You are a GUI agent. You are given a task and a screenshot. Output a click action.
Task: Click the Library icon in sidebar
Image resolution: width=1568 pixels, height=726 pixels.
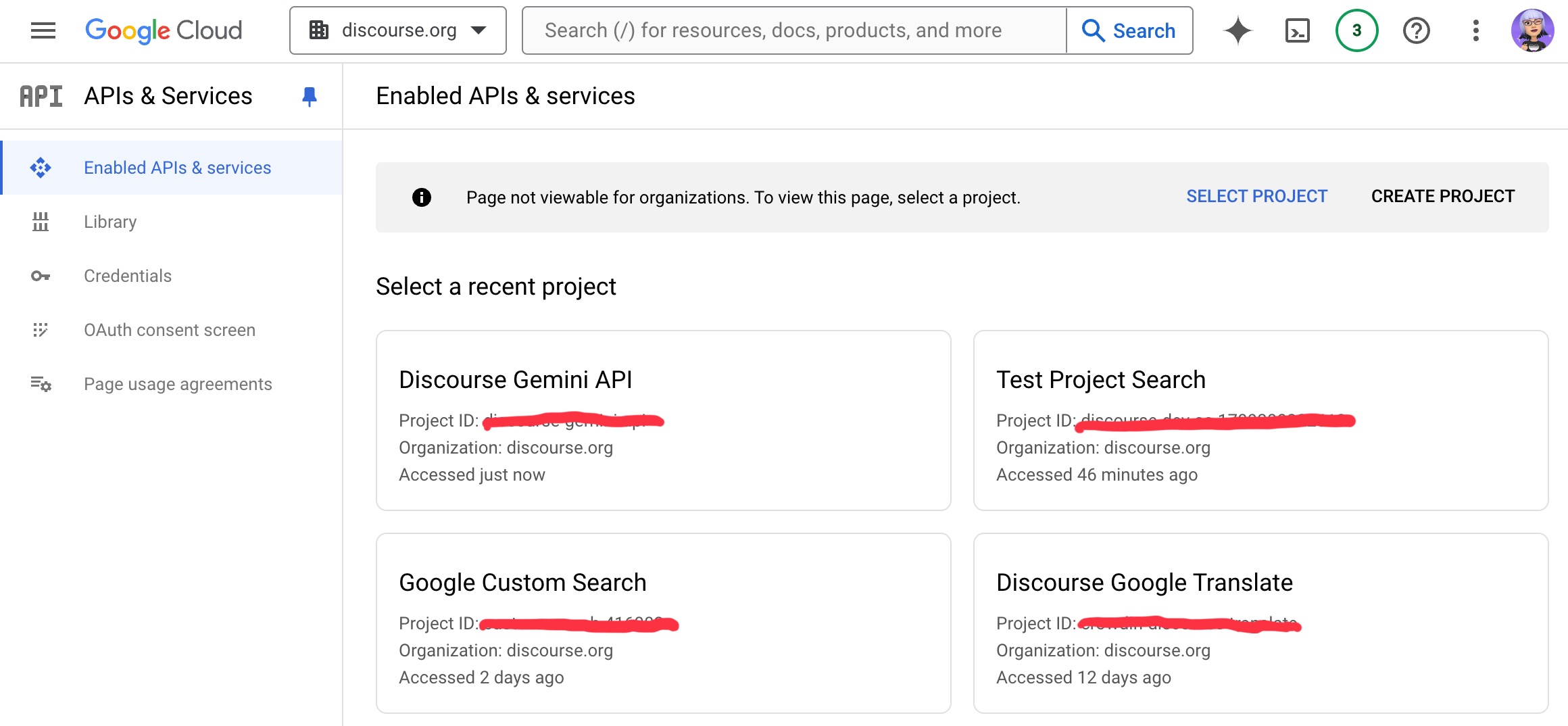click(41, 222)
